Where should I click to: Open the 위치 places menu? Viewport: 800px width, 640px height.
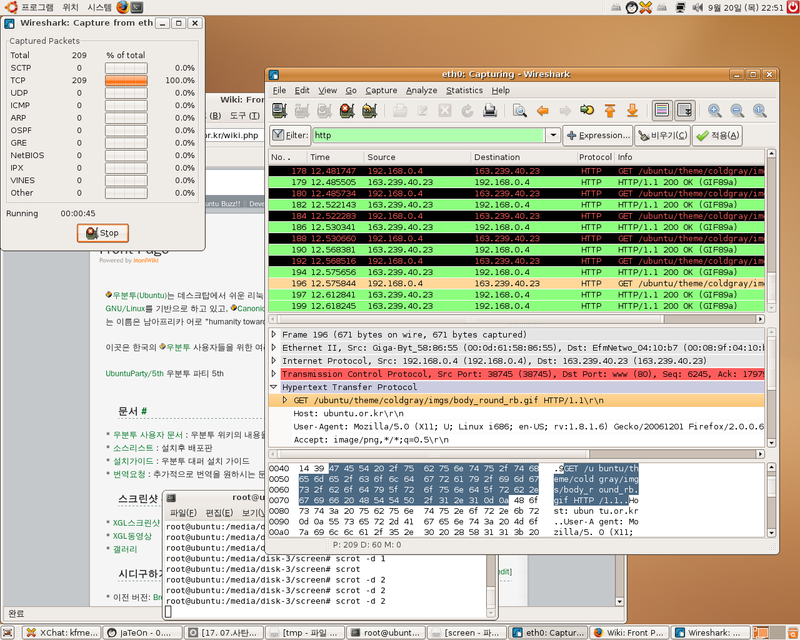pyautogui.click(x=70, y=7)
